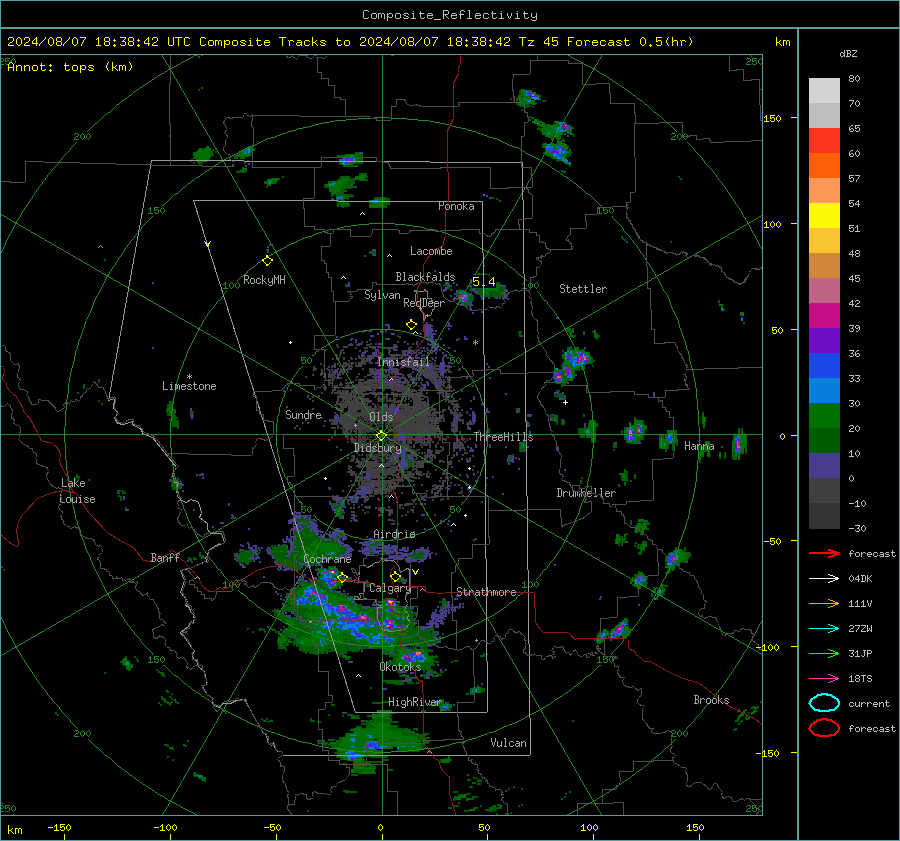Select the magenta 42-39 dBZ color swatch
The width and height of the screenshot is (900, 841).
(x=824, y=316)
